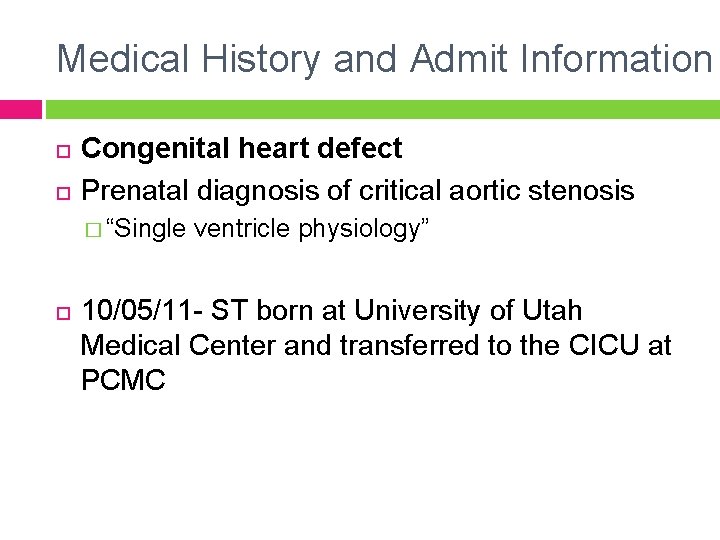Click the bold text Congenital heart defect

tap(241, 149)
